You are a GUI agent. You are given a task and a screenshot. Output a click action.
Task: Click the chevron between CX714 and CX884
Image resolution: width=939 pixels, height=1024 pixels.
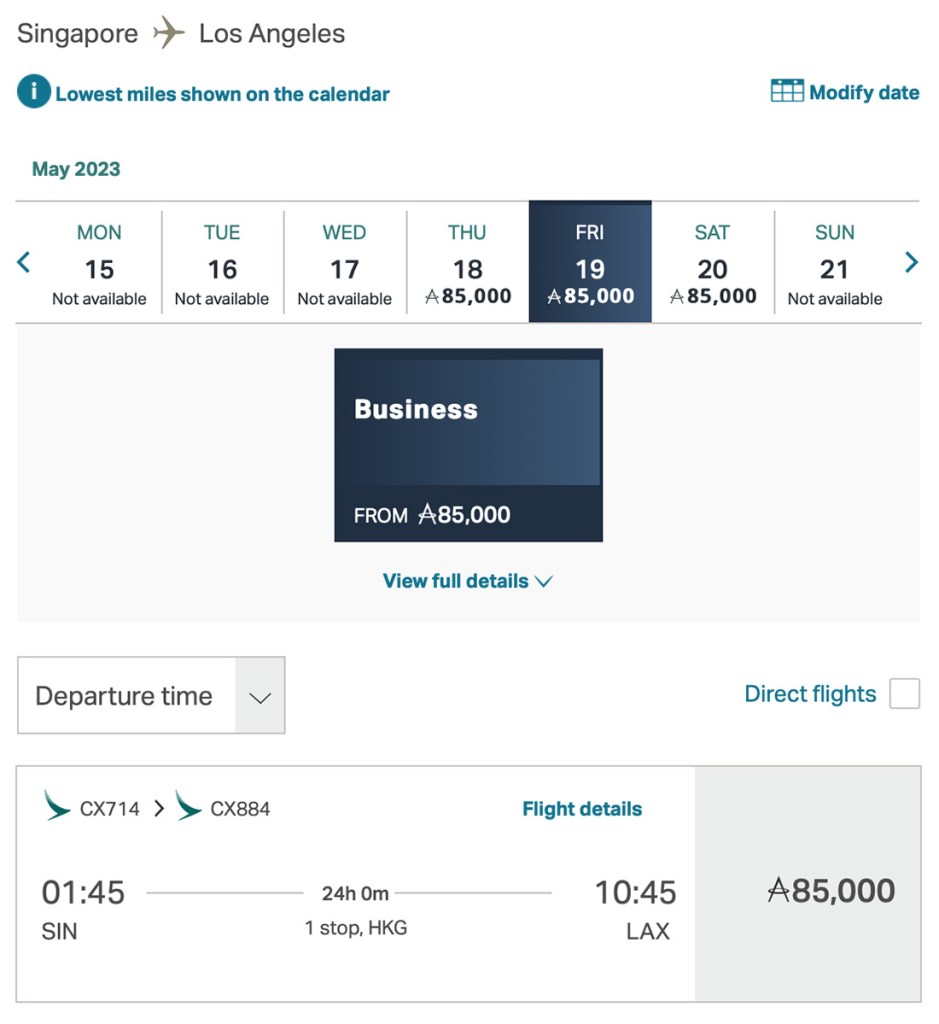(159, 808)
